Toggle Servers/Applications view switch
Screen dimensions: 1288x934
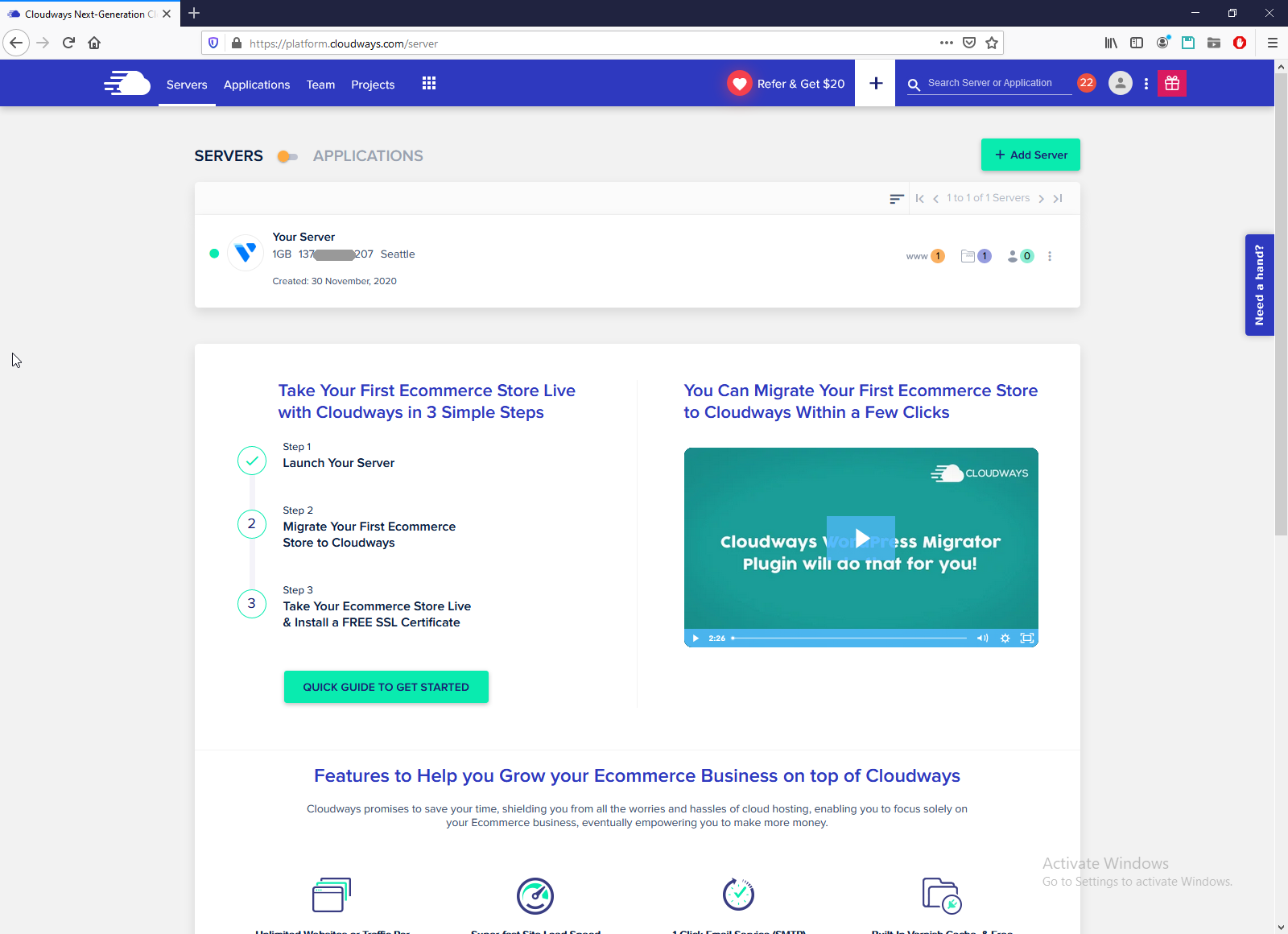point(287,156)
